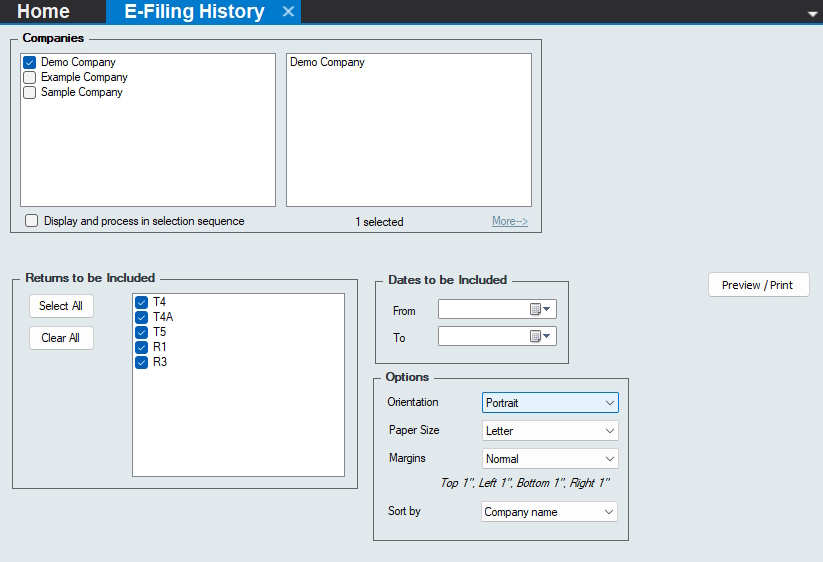
Task: Click the More--> link
Action: point(509,222)
